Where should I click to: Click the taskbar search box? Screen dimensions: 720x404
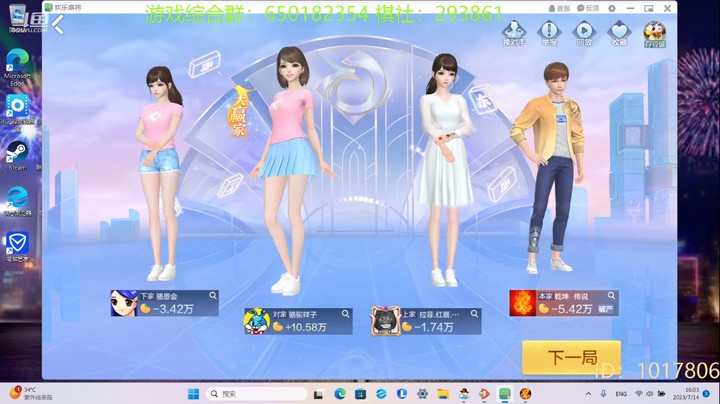click(257, 394)
